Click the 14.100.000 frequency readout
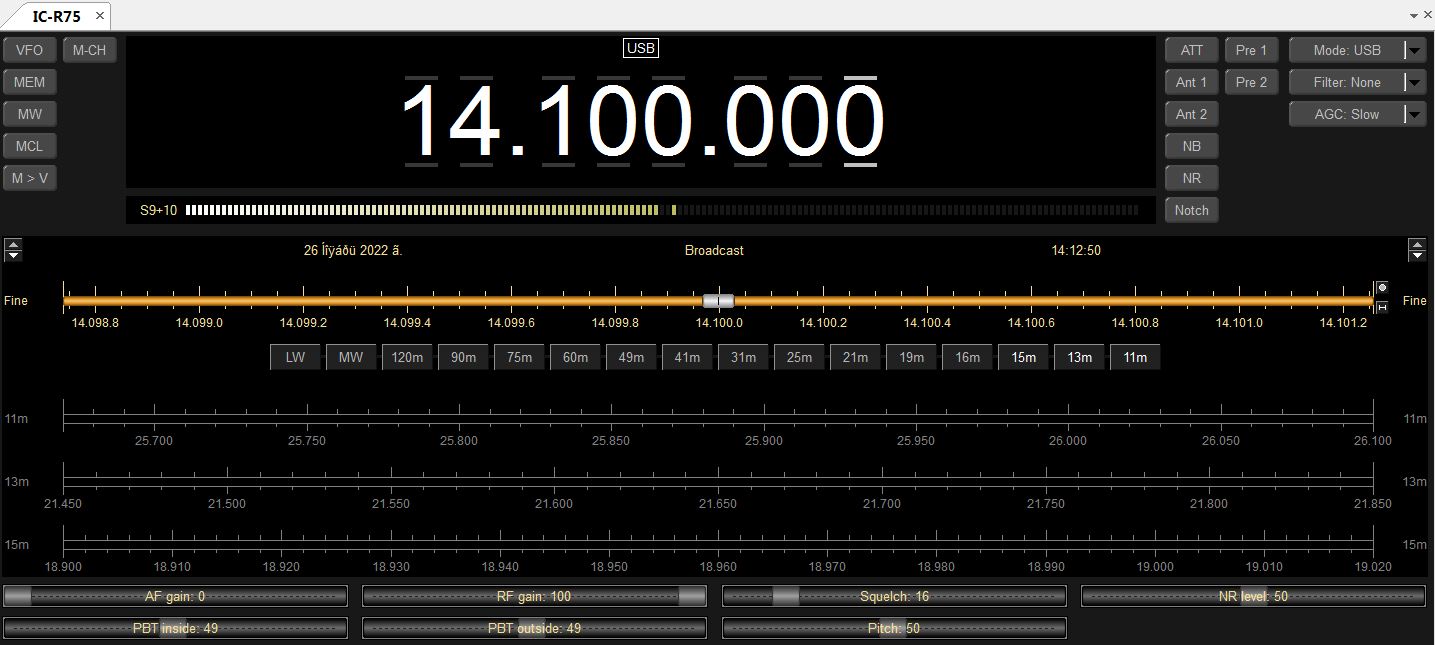This screenshot has height=645, width=1435. (642, 120)
